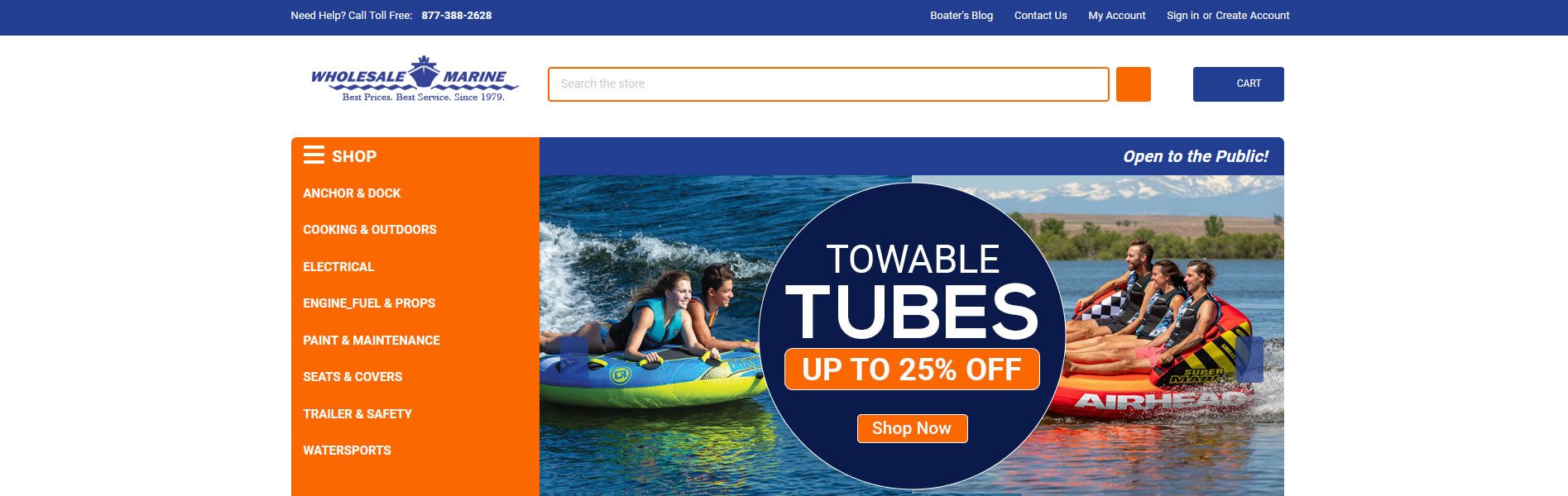Open My Account link
1568x496 pixels.
[x=1116, y=16]
